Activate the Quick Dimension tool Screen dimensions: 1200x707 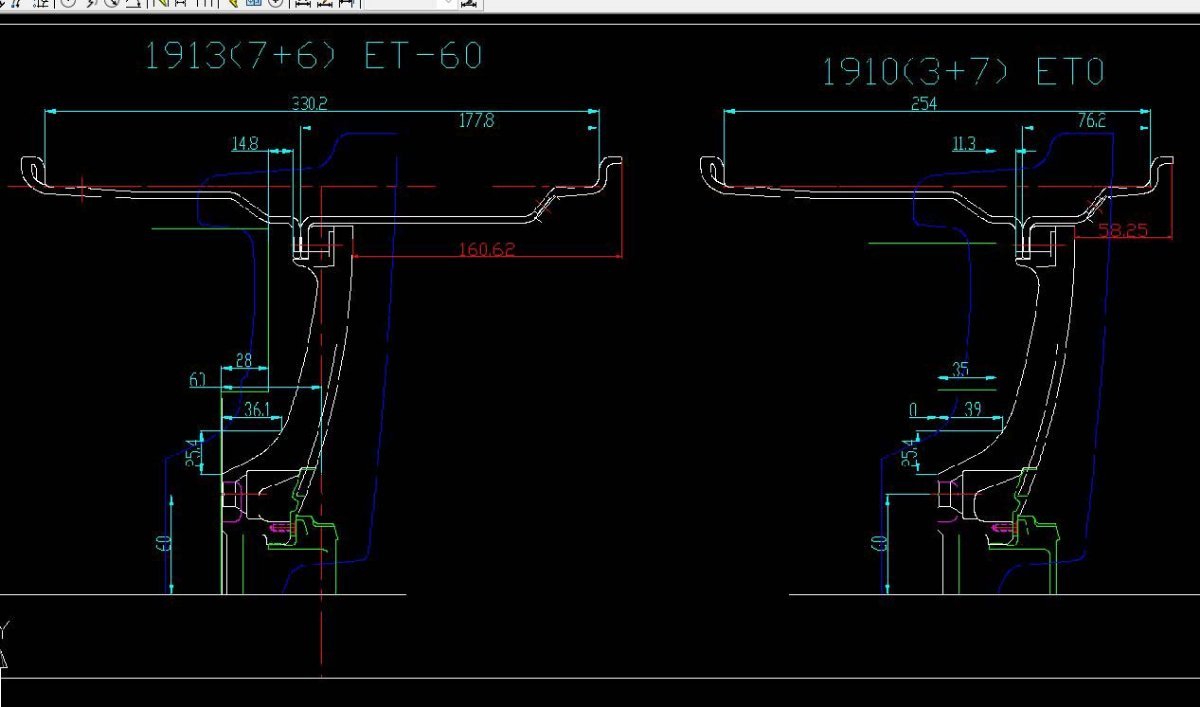[x=160, y=3]
